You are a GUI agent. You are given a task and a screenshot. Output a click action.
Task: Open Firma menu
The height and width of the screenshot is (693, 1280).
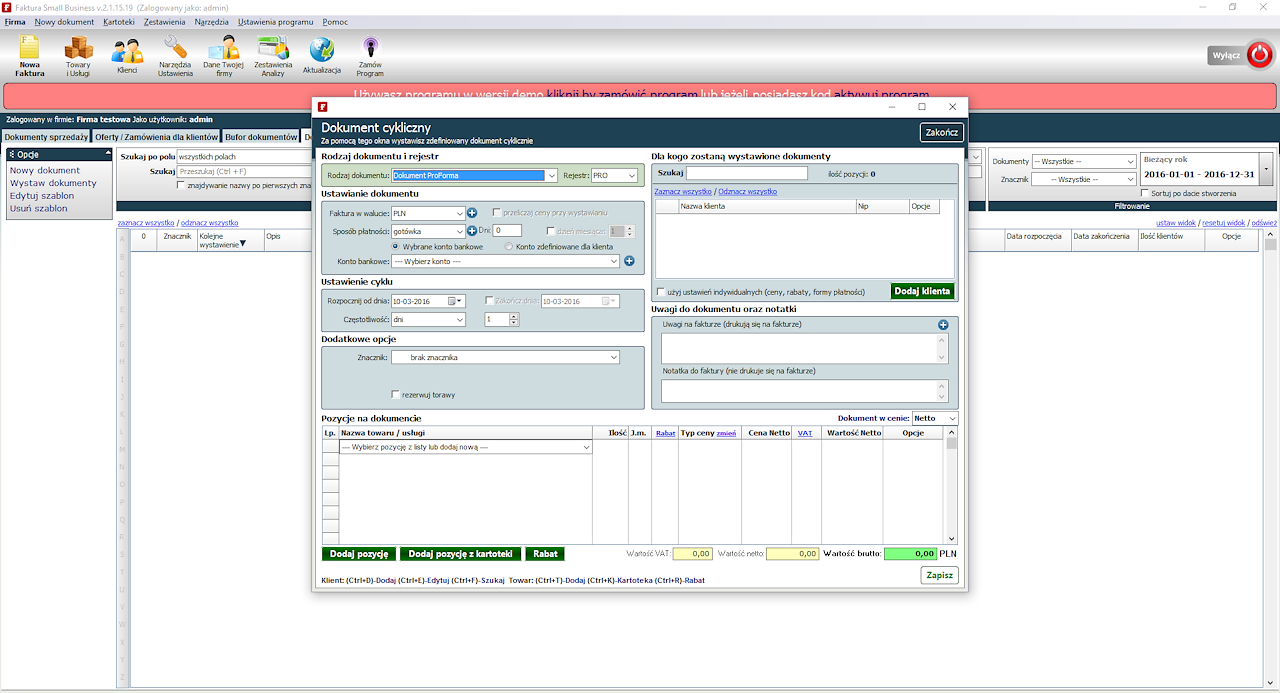(x=15, y=21)
